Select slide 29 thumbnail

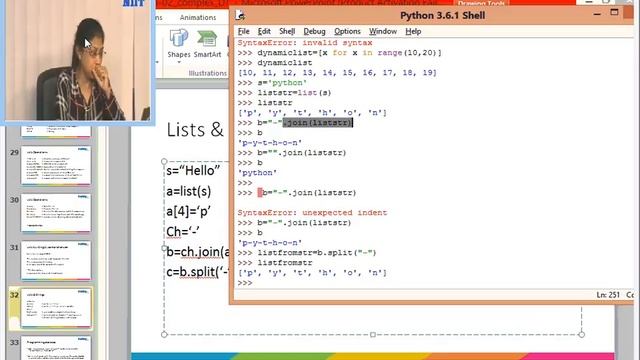(x=56, y=166)
